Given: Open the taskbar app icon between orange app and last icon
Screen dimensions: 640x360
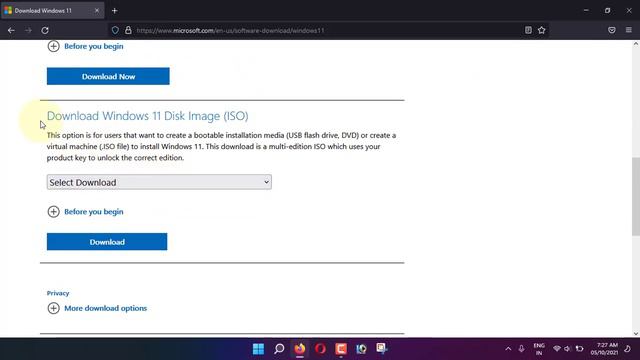Looking at the screenshot, I should tap(361, 349).
